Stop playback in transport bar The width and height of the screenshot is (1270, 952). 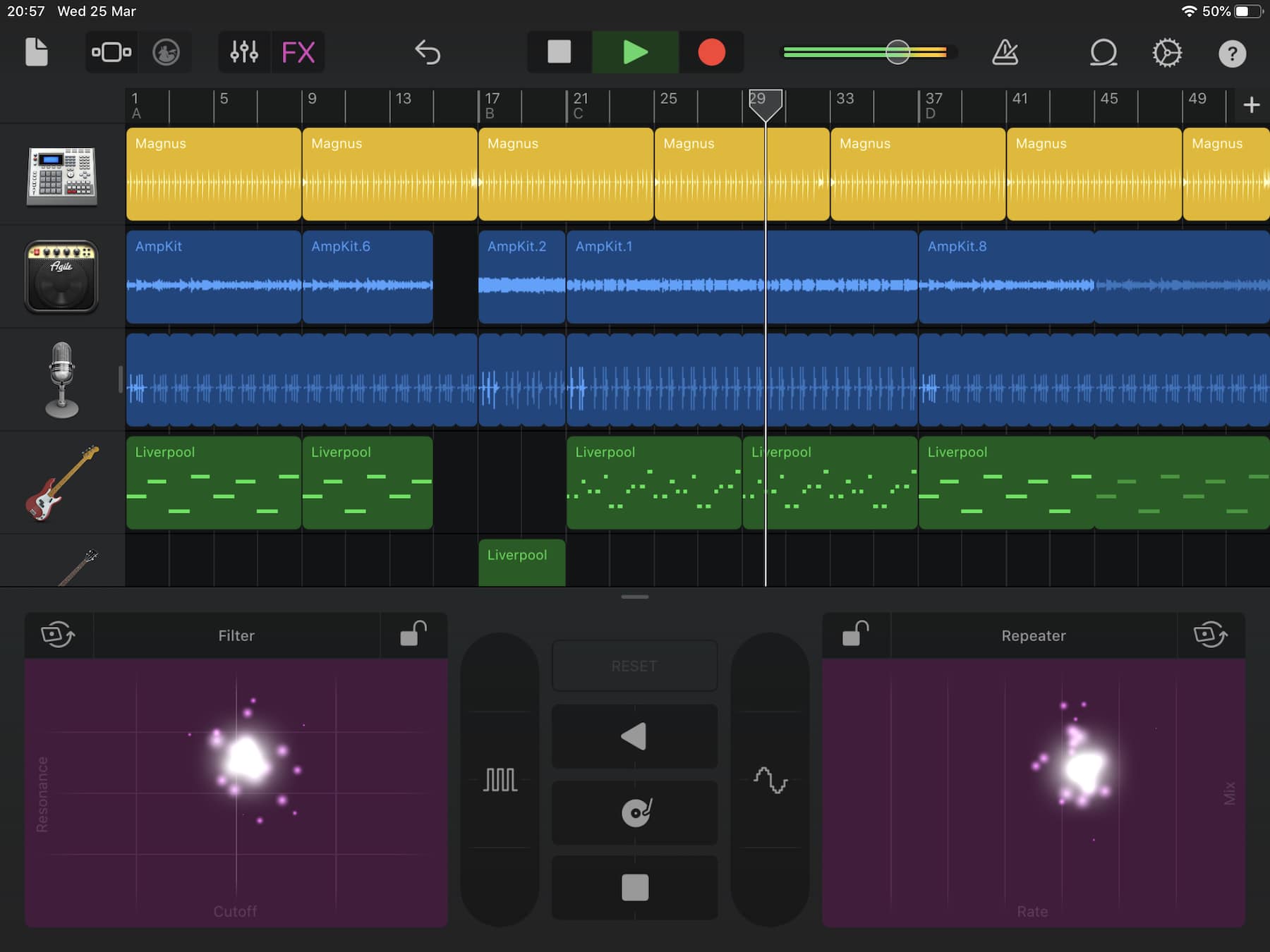559,52
